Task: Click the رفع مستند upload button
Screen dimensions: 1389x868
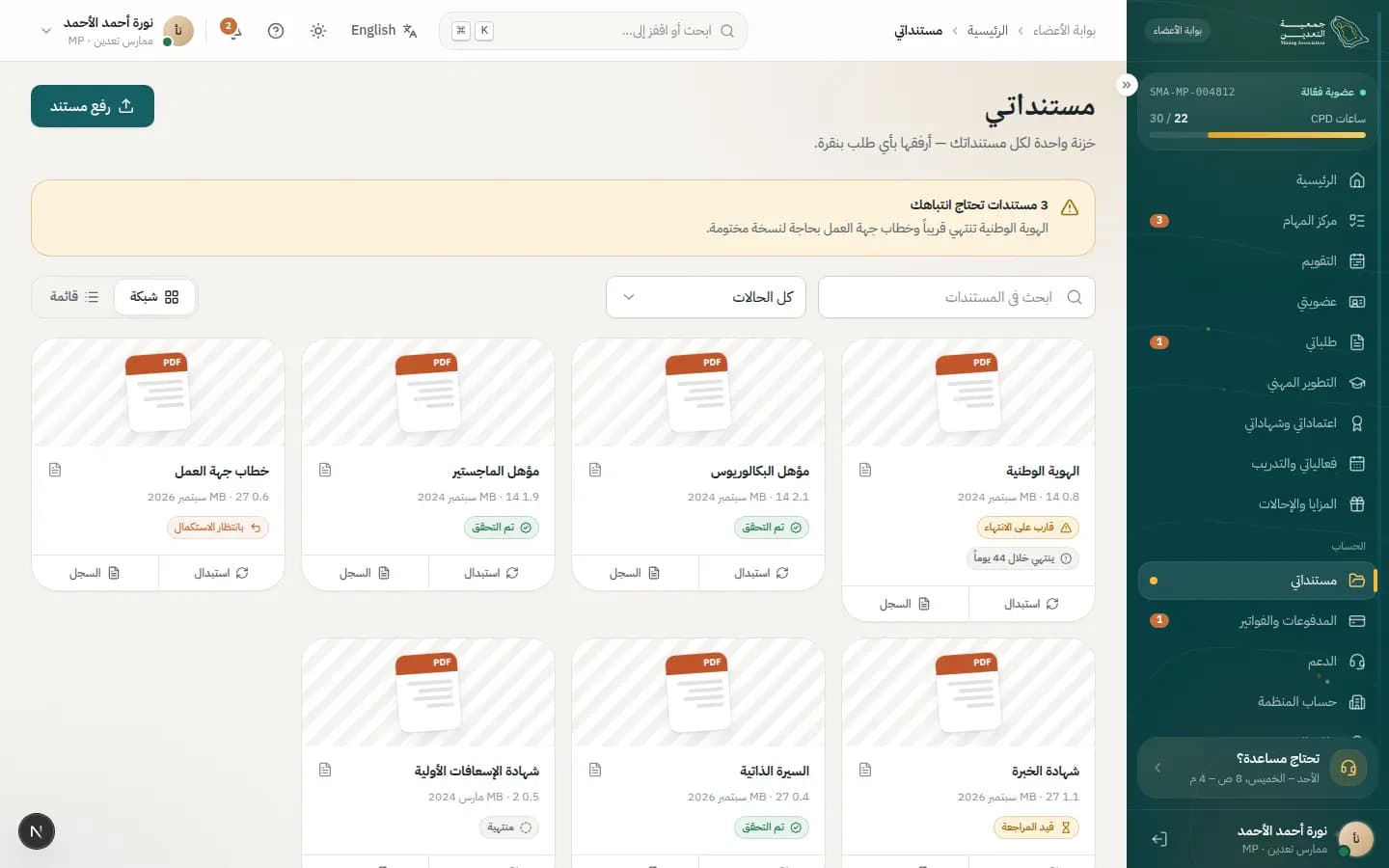Action: click(x=93, y=106)
